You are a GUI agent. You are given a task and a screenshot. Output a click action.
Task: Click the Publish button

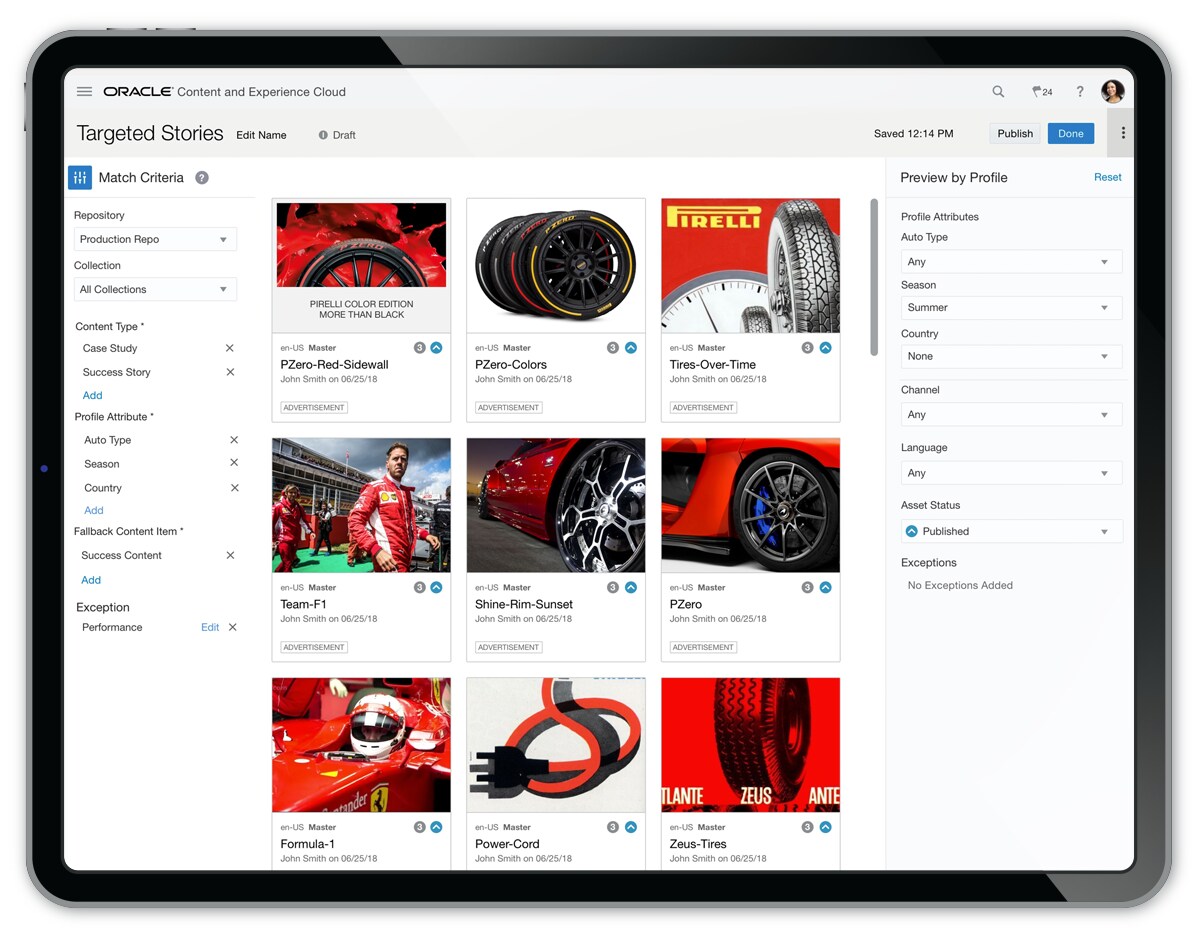tap(1015, 133)
